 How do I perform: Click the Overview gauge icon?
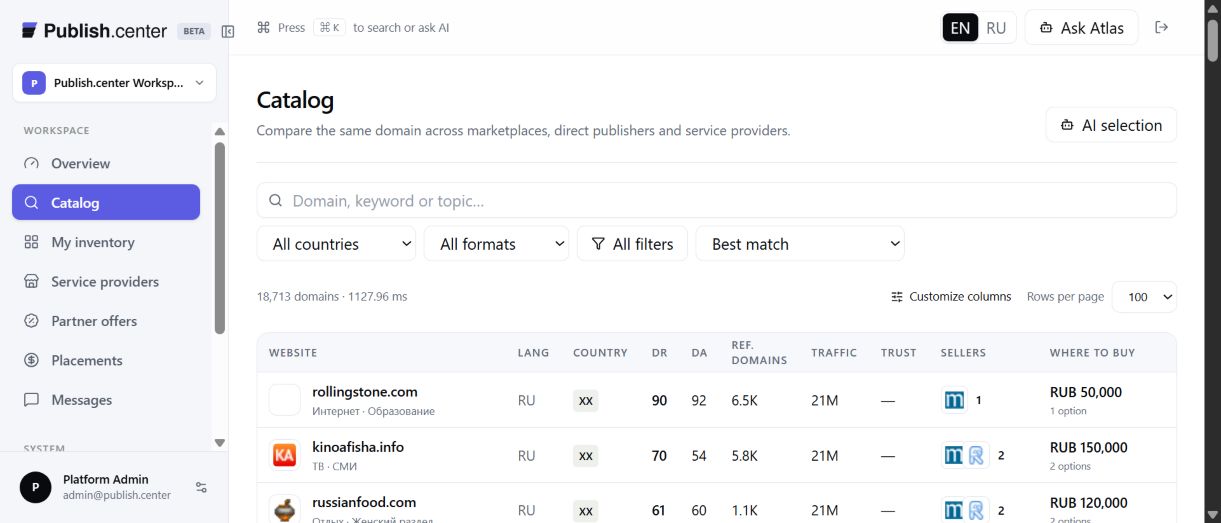coord(32,163)
